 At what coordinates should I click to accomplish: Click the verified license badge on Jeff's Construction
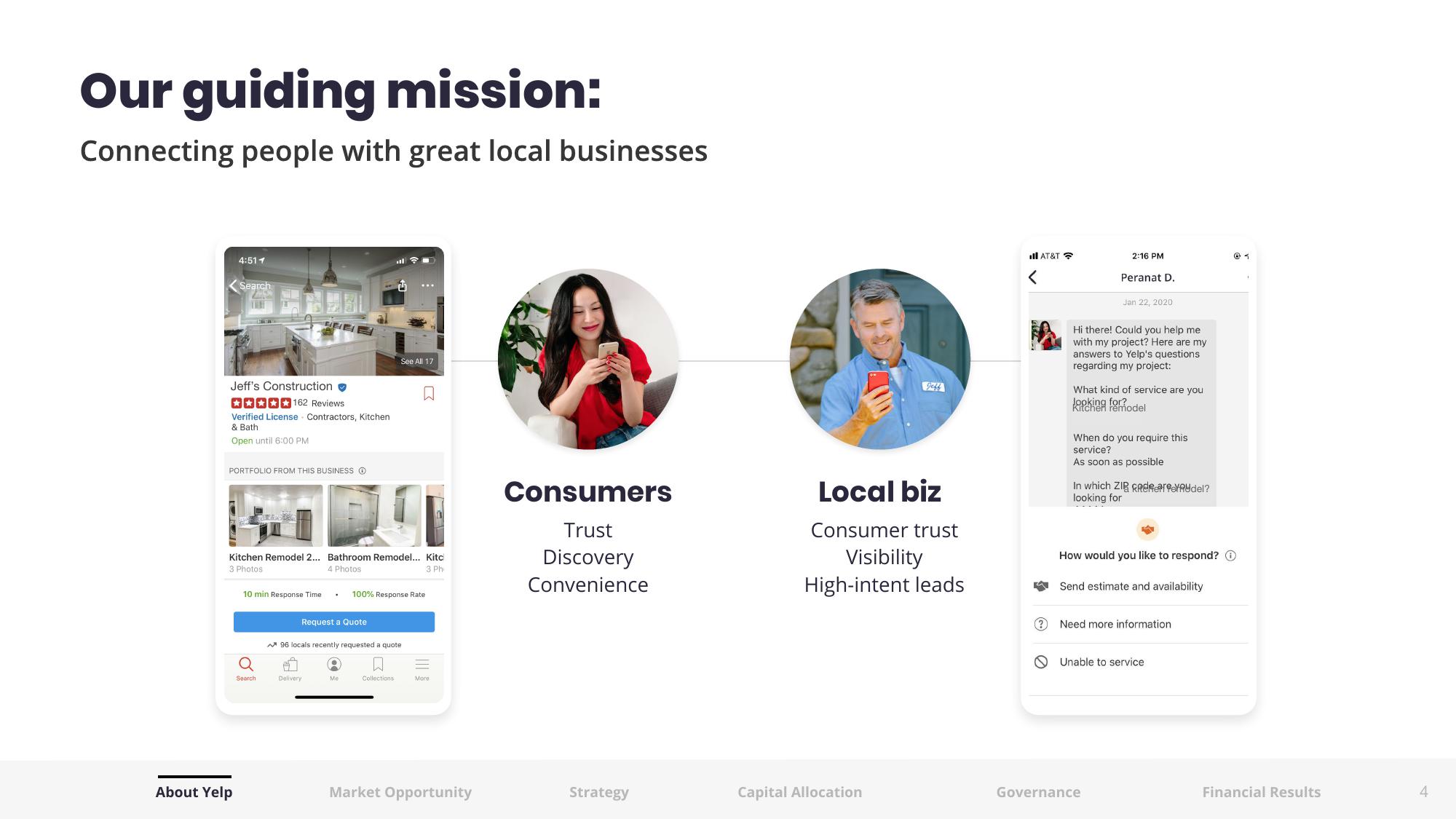(346, 386)
